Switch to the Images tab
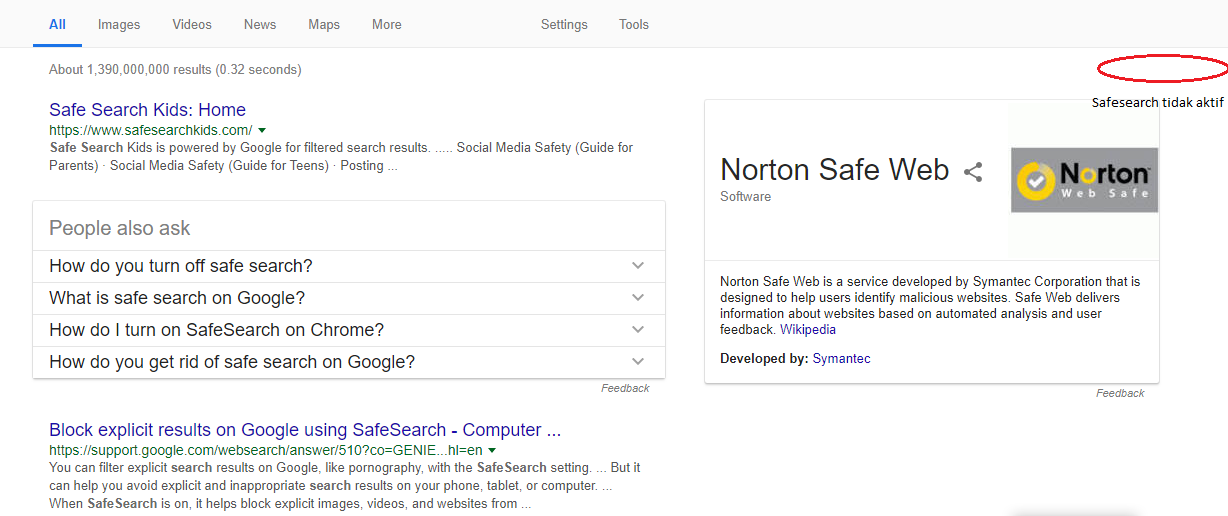The image size is (1228, 516). point(119,25)
